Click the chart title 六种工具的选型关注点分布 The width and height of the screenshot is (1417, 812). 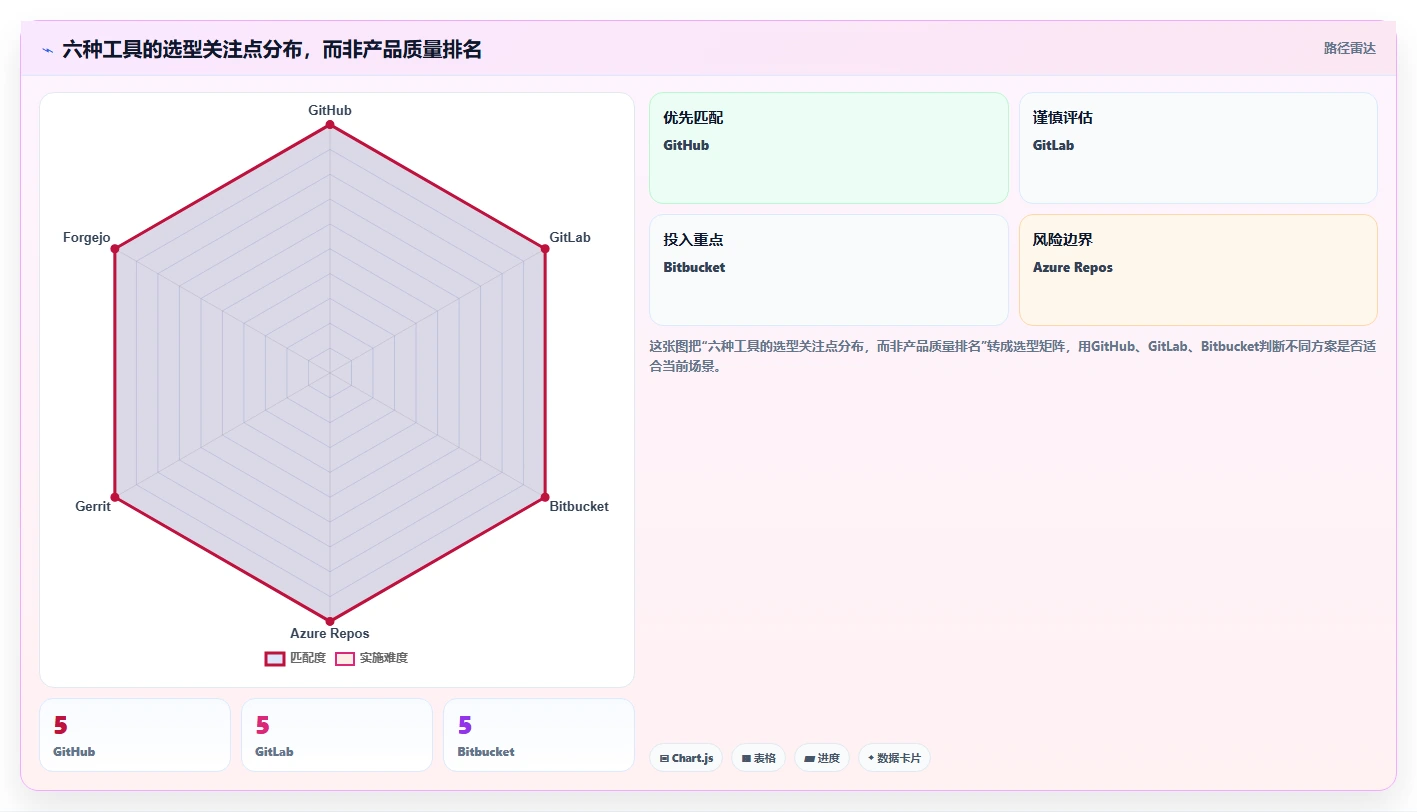[272, 49]
